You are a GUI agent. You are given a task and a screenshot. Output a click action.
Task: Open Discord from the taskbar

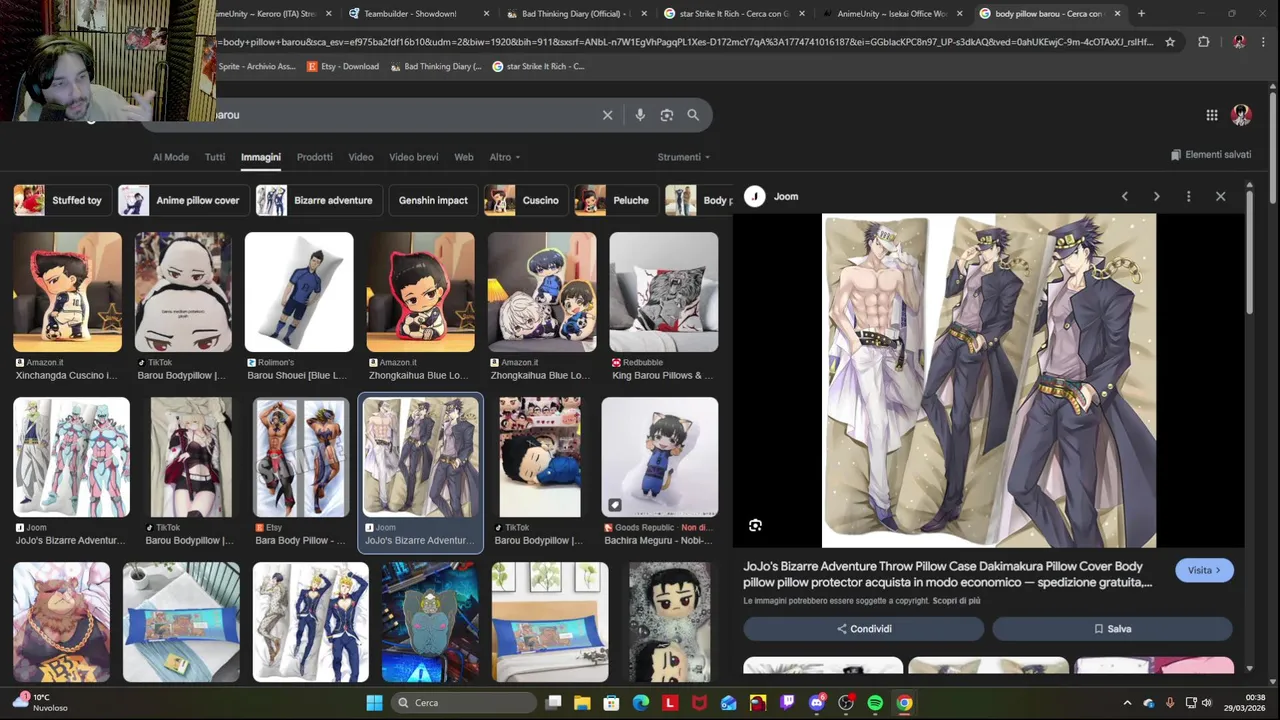817,703
